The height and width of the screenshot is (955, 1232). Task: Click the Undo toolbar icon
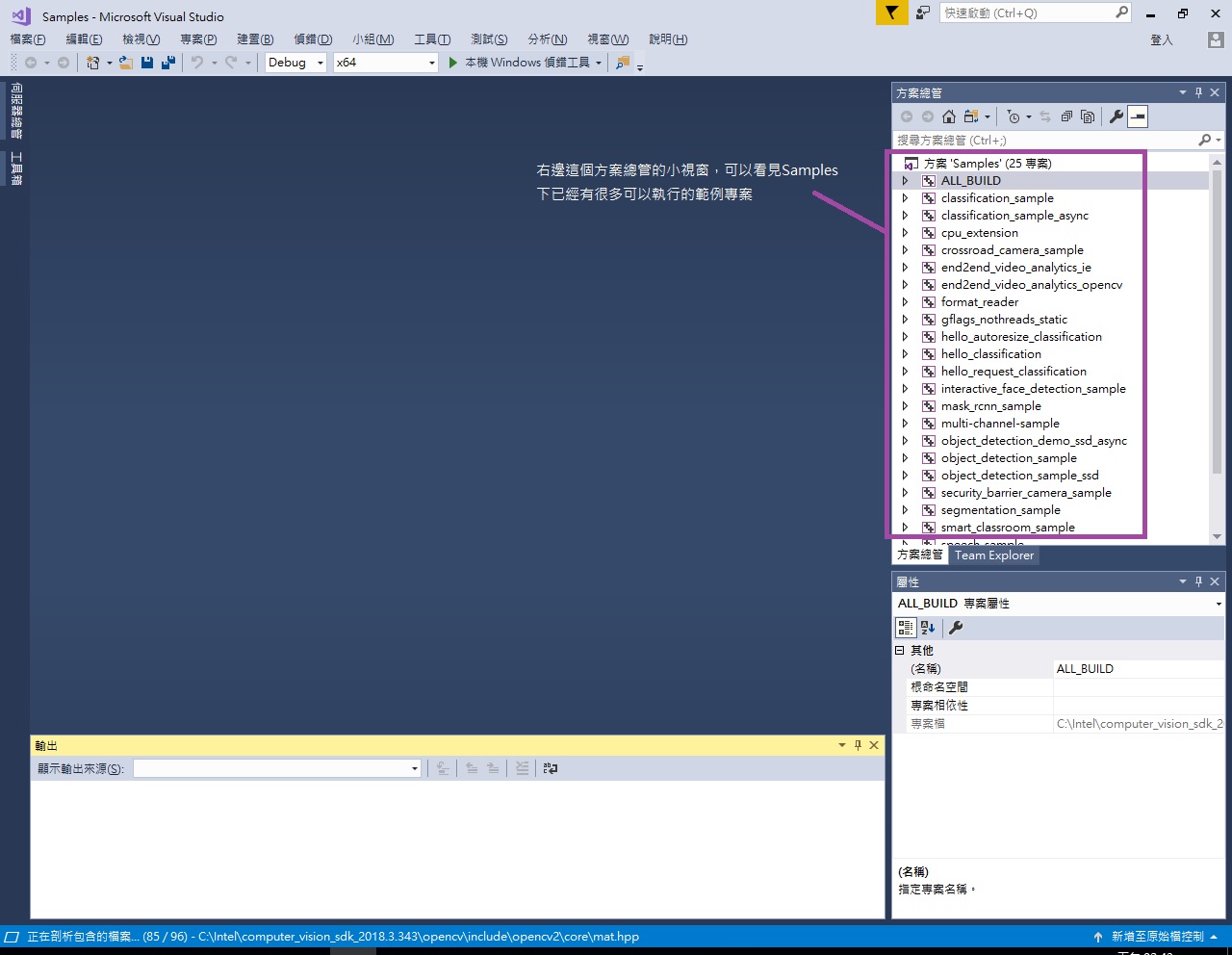[197, 63]
